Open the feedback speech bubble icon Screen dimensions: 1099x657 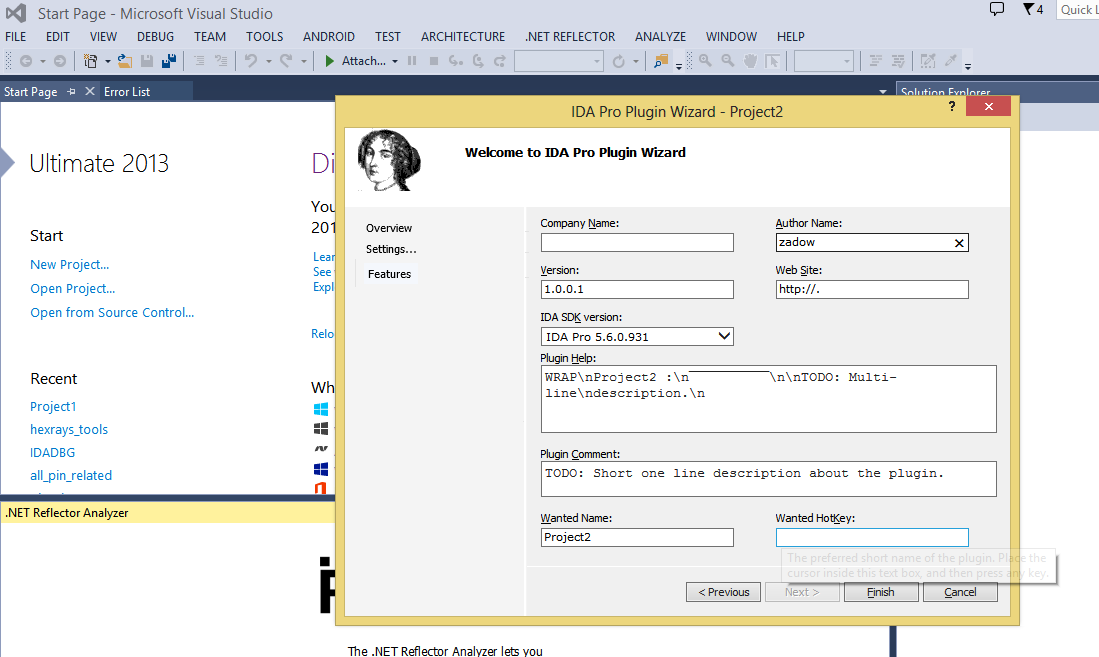996,9
